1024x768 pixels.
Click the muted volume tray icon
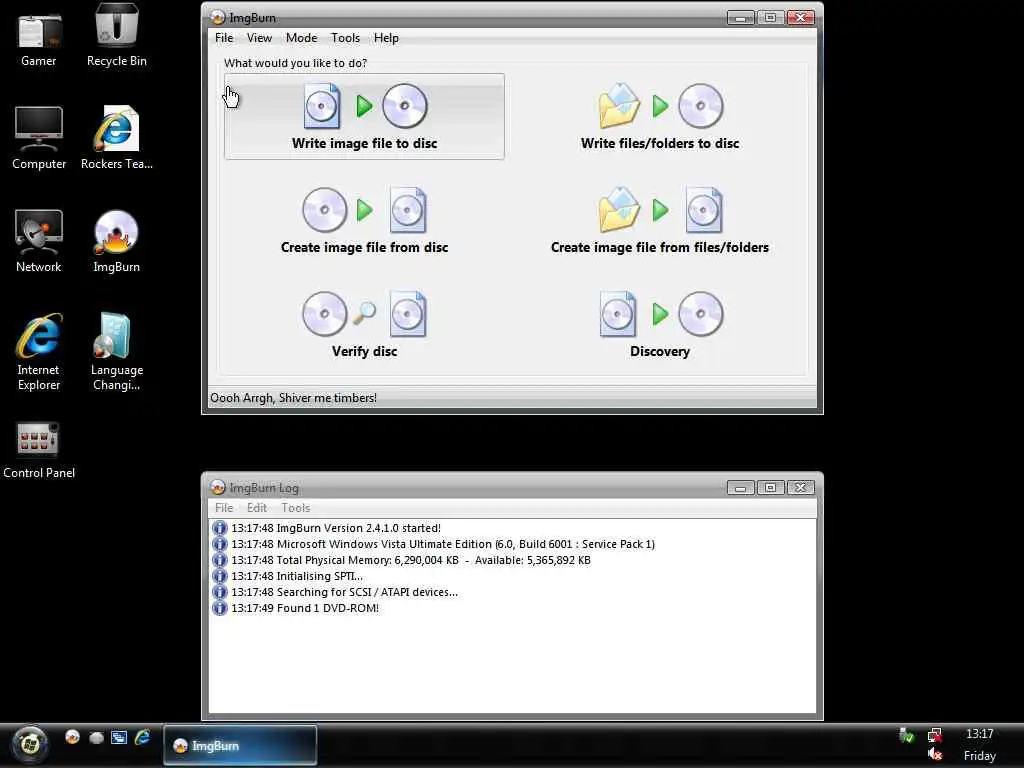pos(935,754)
